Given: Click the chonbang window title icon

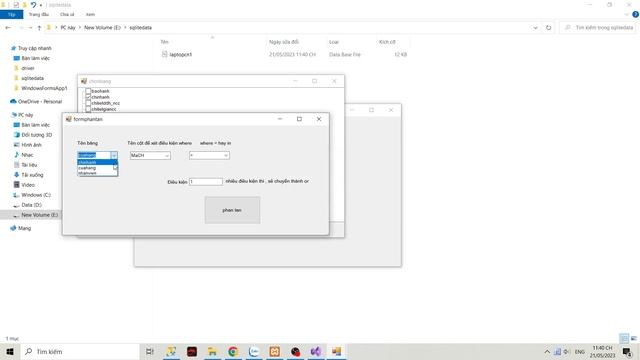Looking at the screenshot, I should pyautogui.click(x=84, y=81).
